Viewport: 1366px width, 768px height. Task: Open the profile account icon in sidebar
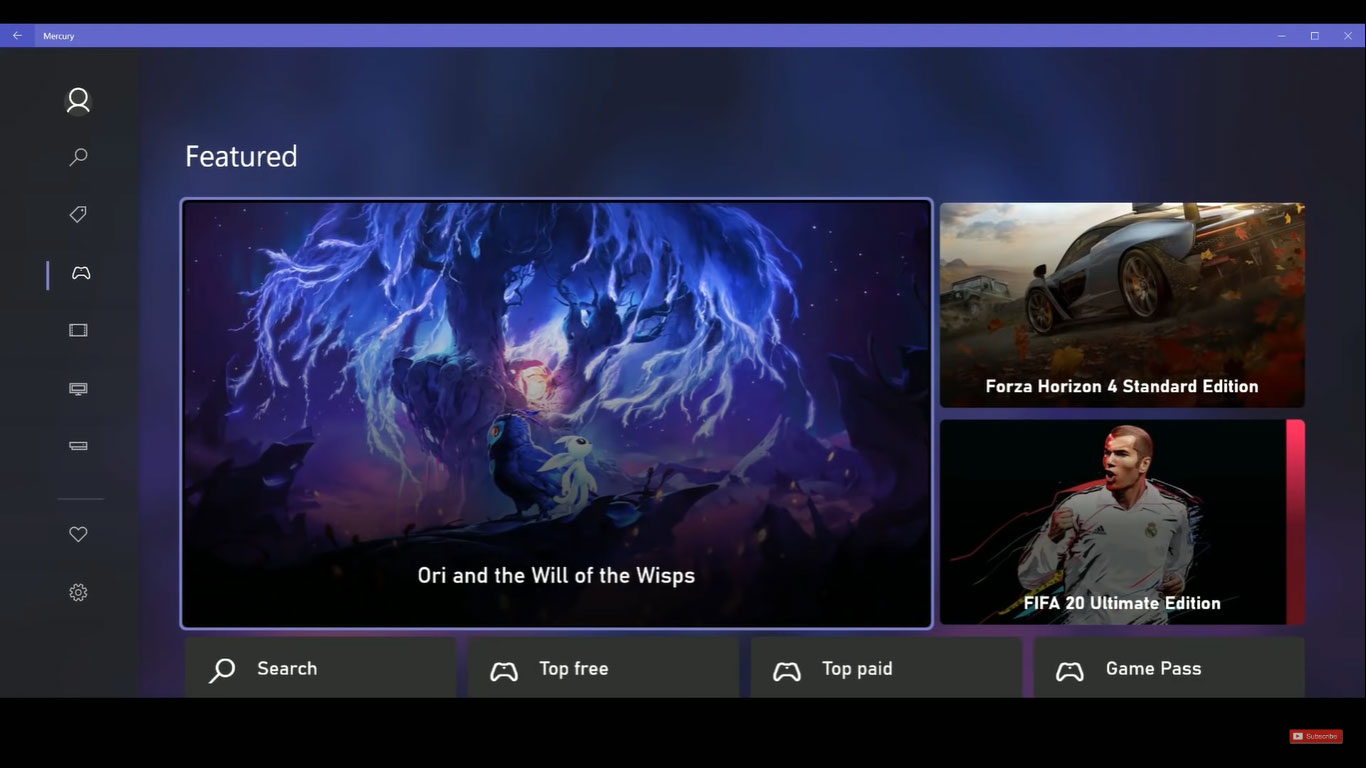coord(77,100)
